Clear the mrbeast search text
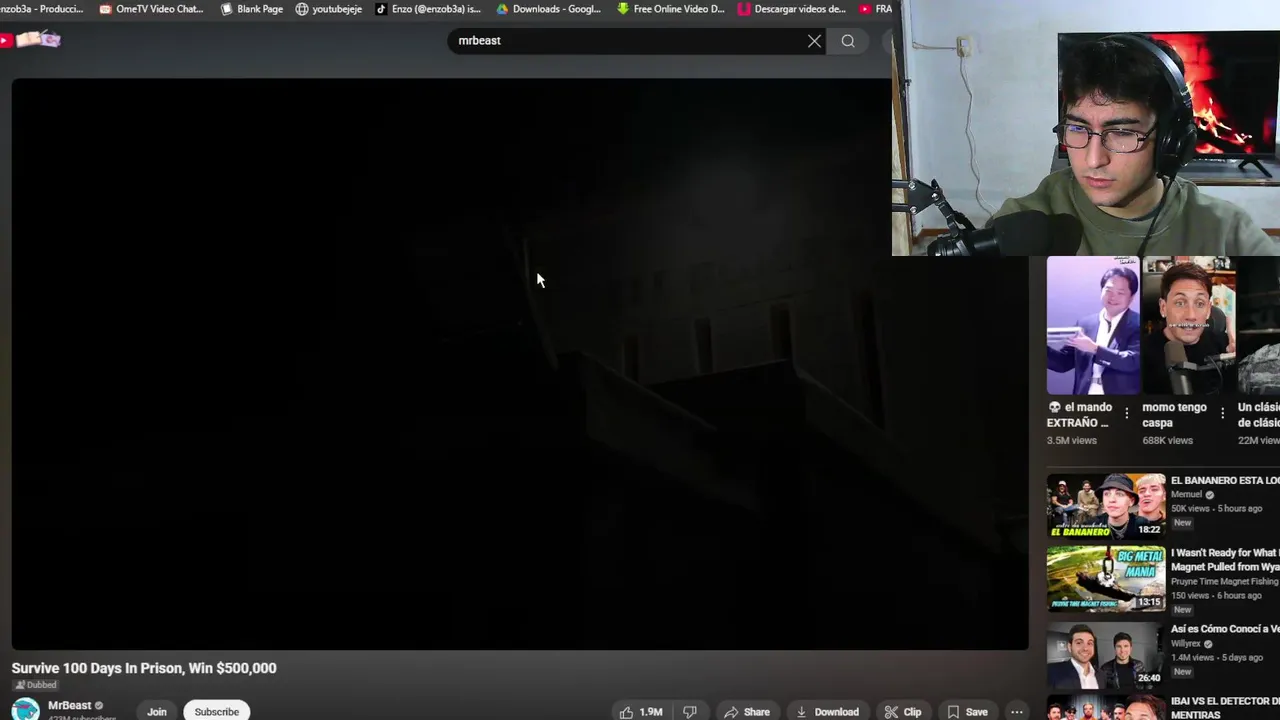 (x=814, y=41)
